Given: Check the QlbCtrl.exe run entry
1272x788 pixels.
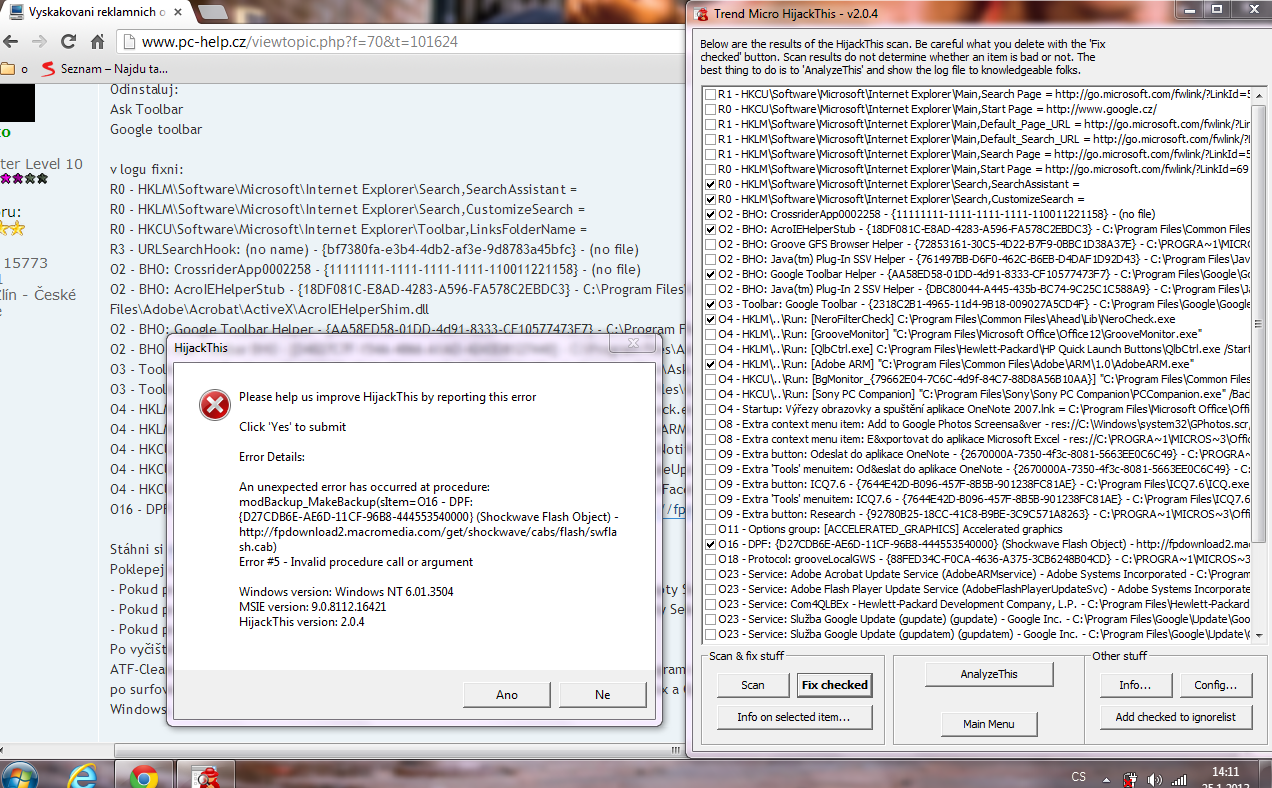Looking at the screenshot, I should pos(710,349).
